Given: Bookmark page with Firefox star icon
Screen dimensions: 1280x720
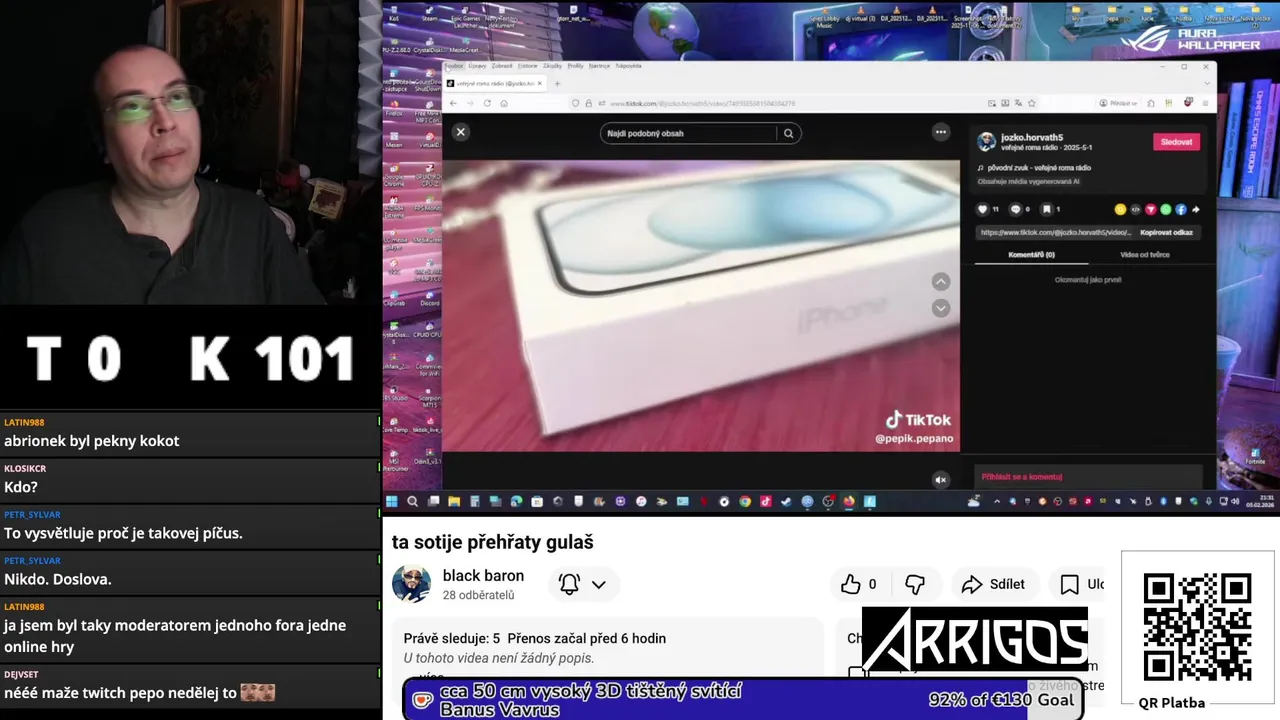Looking at the screenshot, I should click(x=1032, y=103).
